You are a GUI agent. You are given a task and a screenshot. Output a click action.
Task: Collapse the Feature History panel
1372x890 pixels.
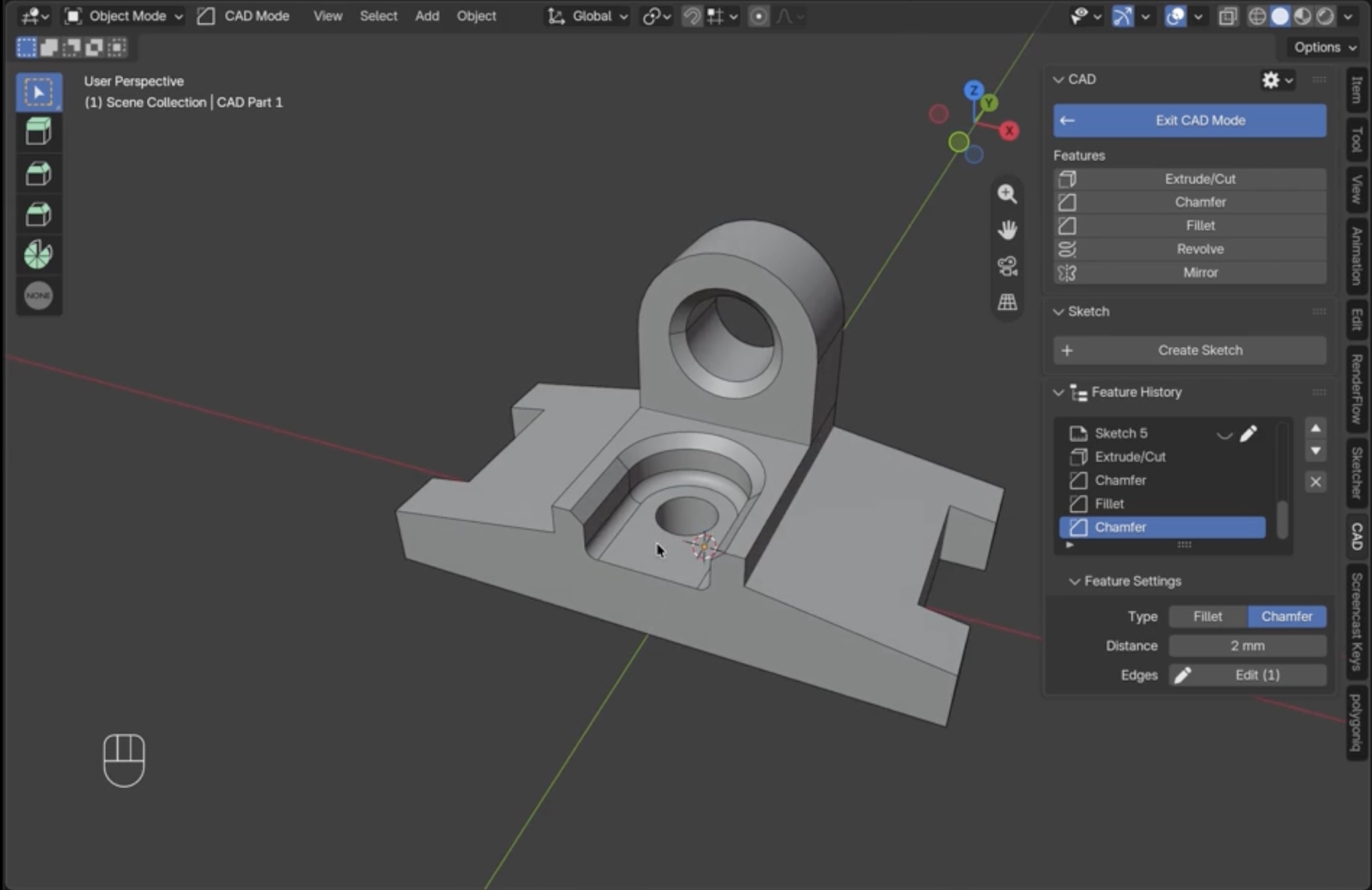(x=1058, y=392)
